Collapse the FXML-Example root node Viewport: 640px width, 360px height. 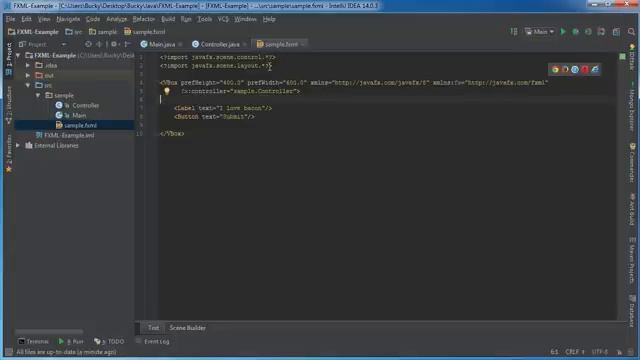pos(18,55)
